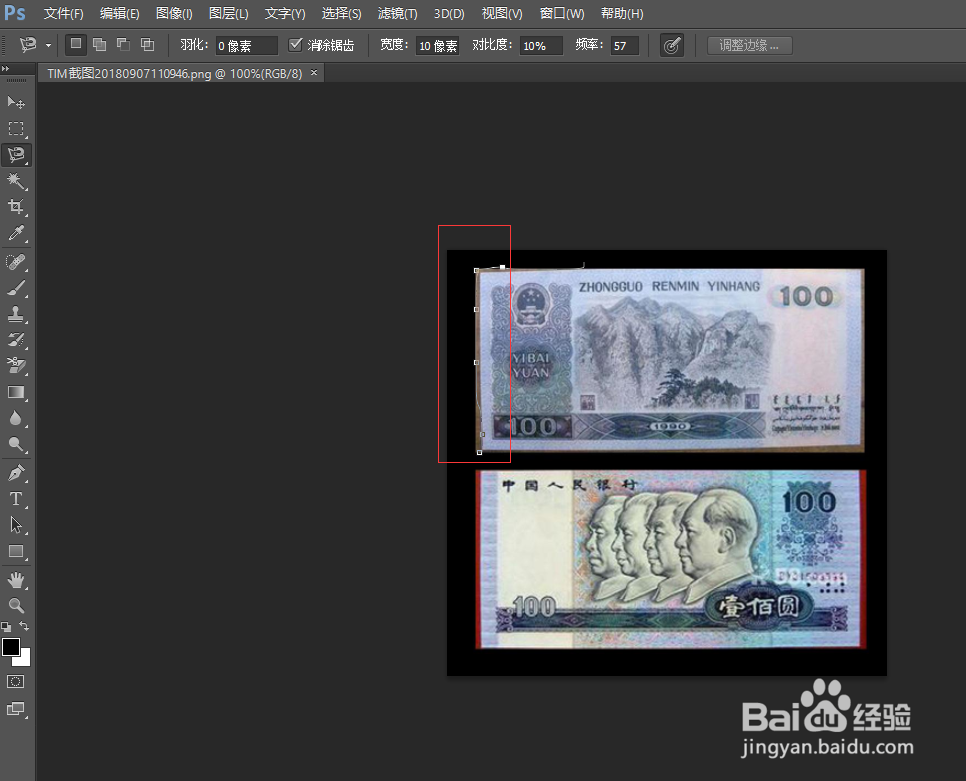Click the 调整边缘 refine edge button
This screenshot has height=781, width=966.
tap(749, 45)
